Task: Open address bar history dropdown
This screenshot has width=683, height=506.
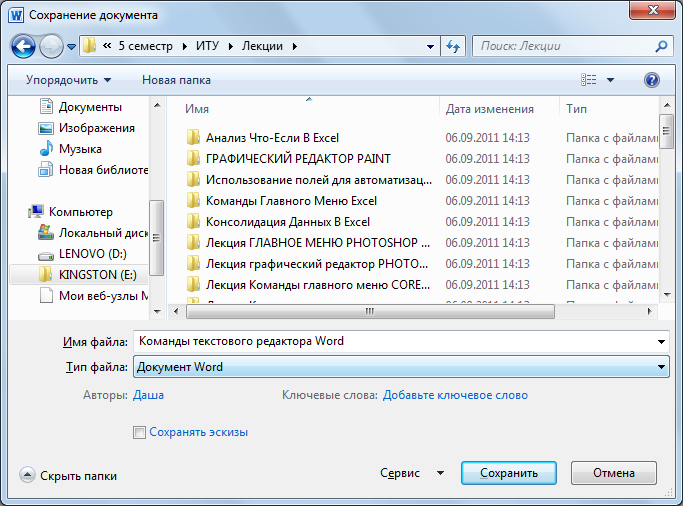Action: pyautogui.click(x=430, y=46)
